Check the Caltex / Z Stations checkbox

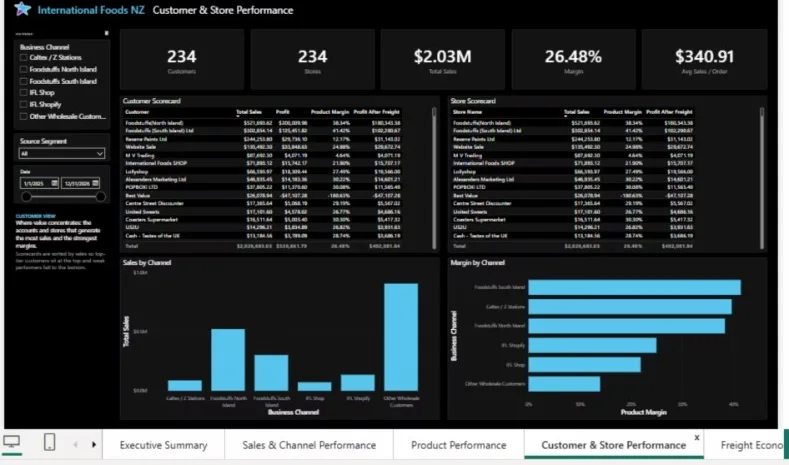(23, 57)
